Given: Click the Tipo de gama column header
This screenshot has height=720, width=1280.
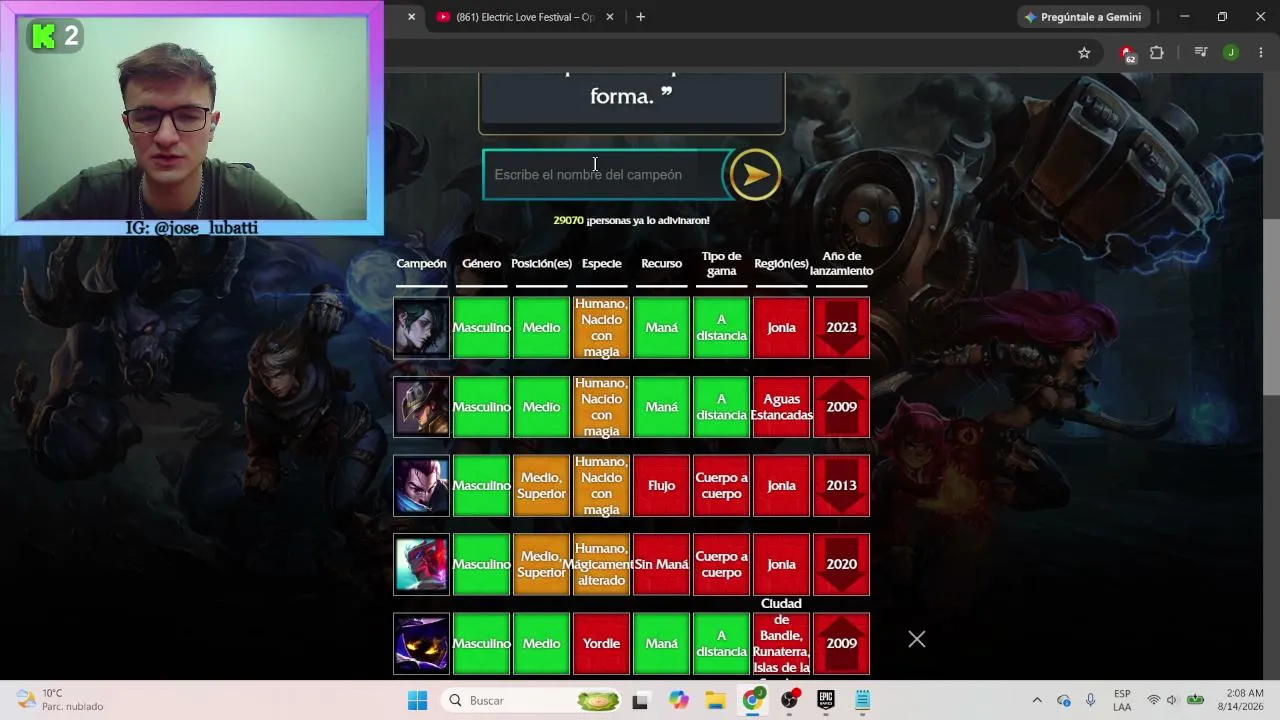Looking at the screenshot, I should (721, 264).
